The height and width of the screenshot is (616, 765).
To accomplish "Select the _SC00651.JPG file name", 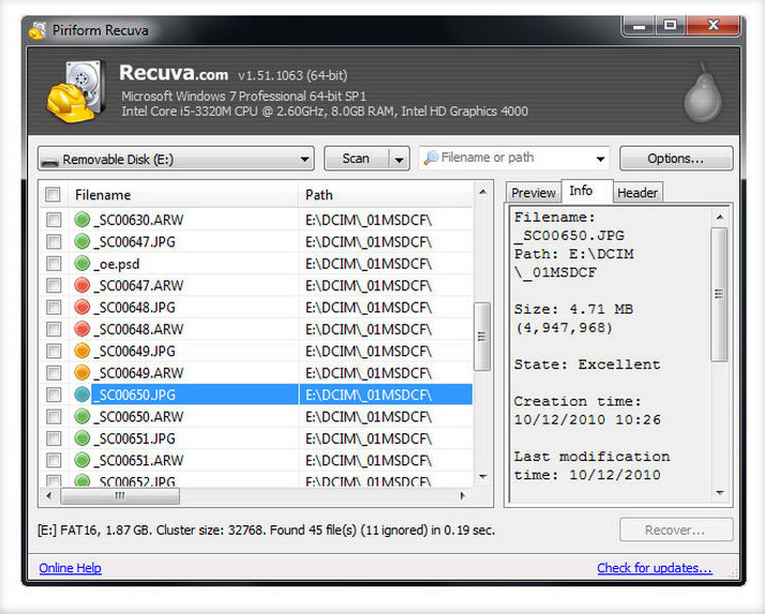I will point(135,438).
